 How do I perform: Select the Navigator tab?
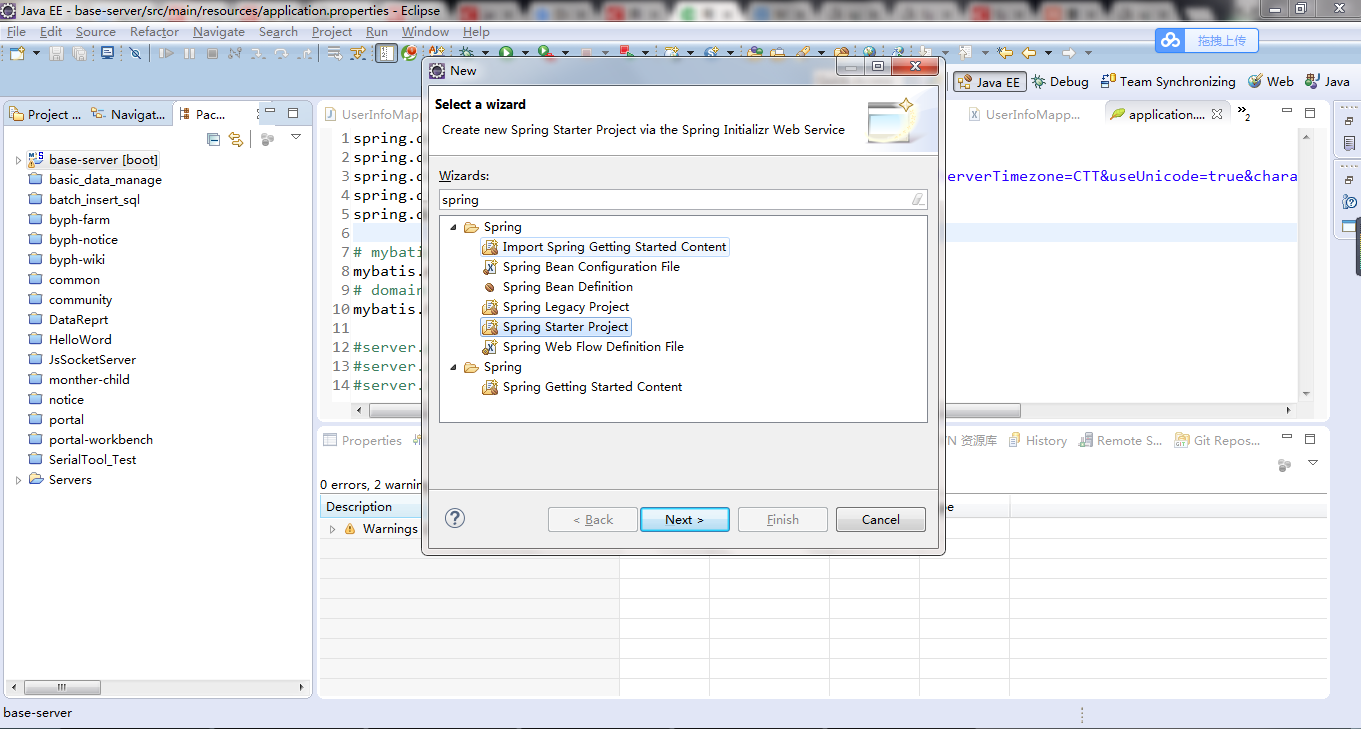point(129,114)
